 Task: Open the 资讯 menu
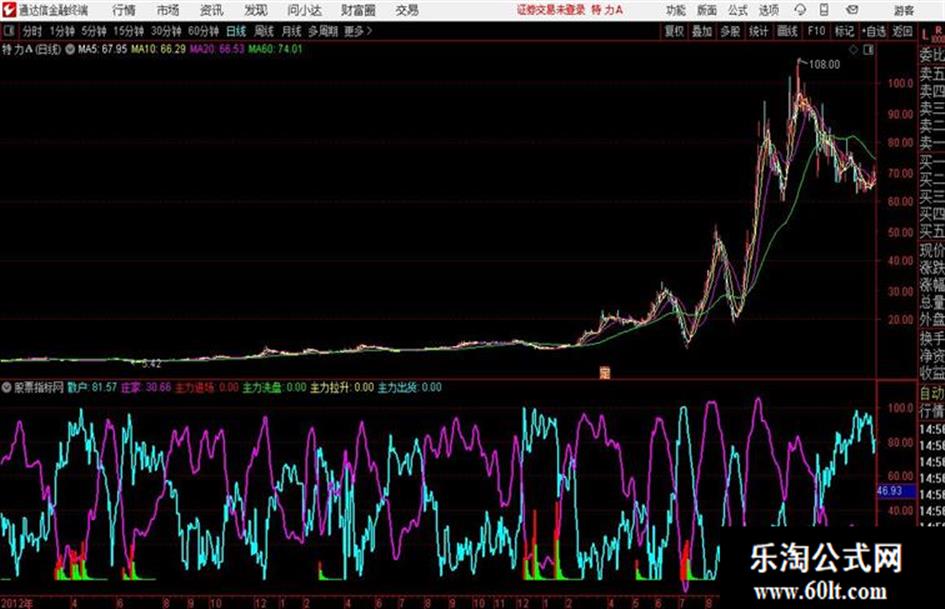[212, 10]
